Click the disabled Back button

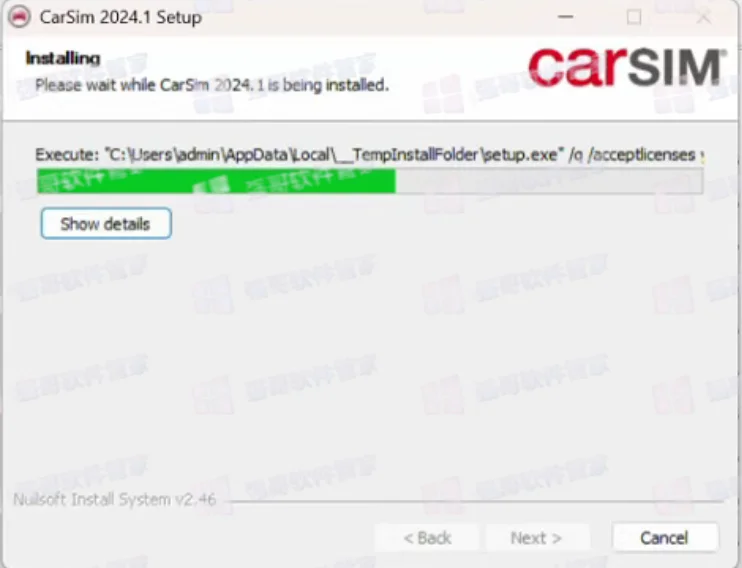pos(427,538)
